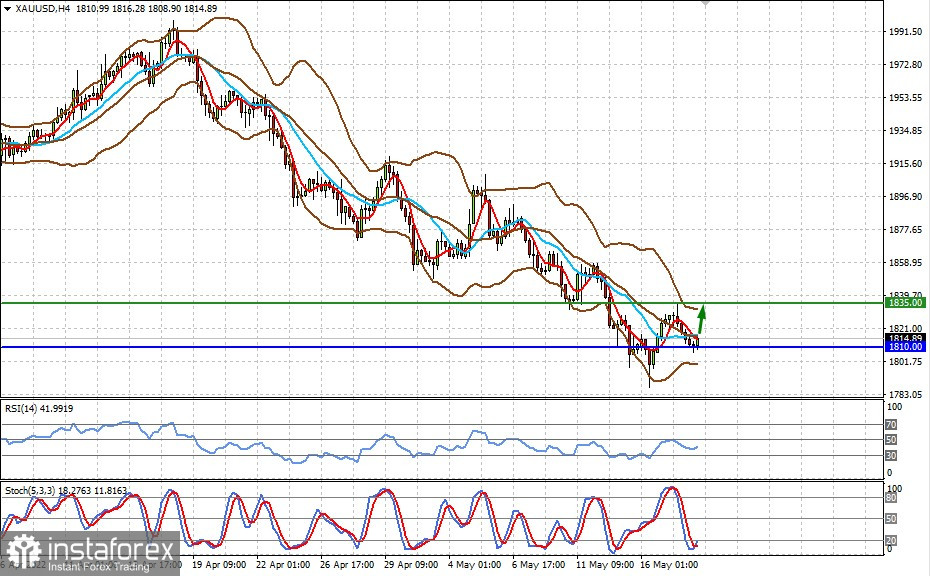Click price axis label 1972.80

tap(905, 64)
